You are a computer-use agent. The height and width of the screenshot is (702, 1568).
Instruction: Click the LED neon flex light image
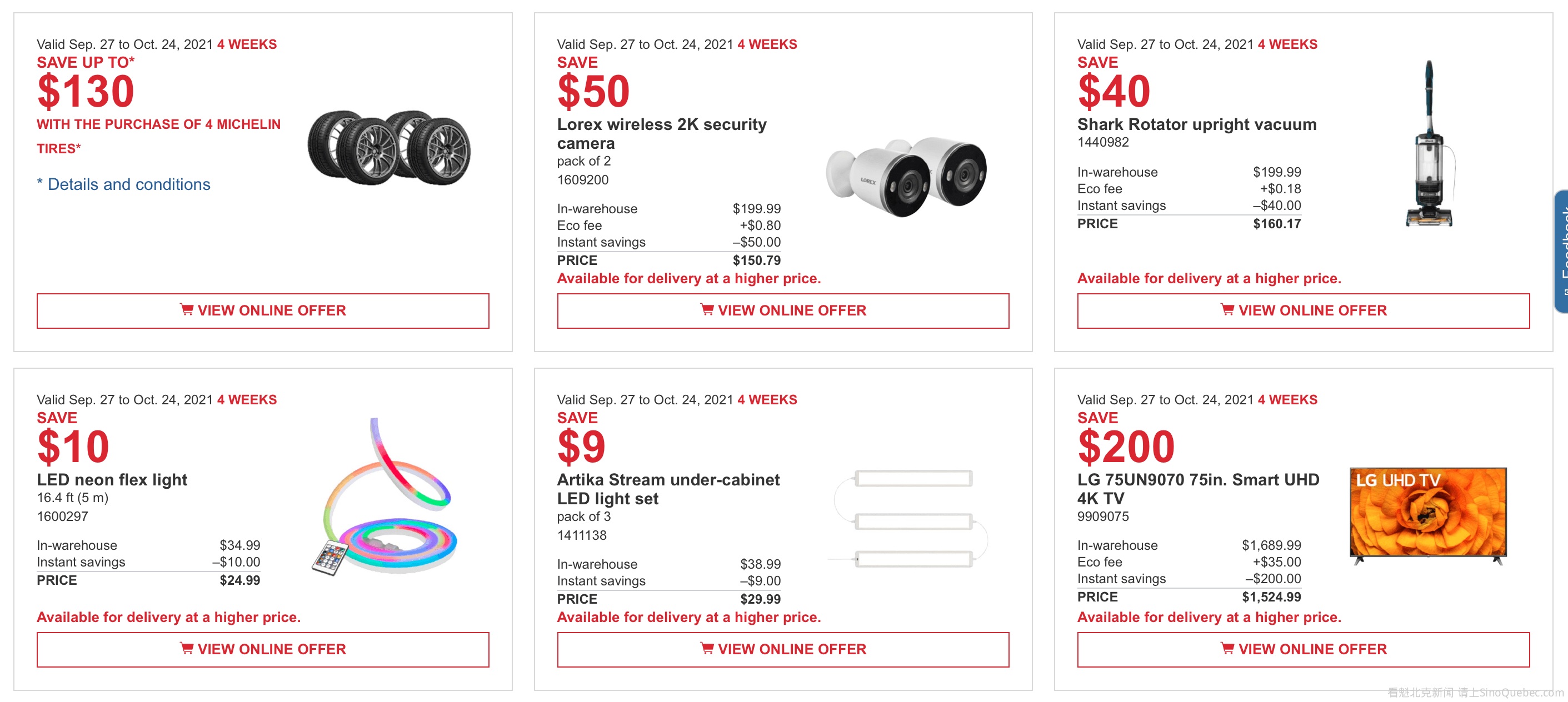coord(385,499)
